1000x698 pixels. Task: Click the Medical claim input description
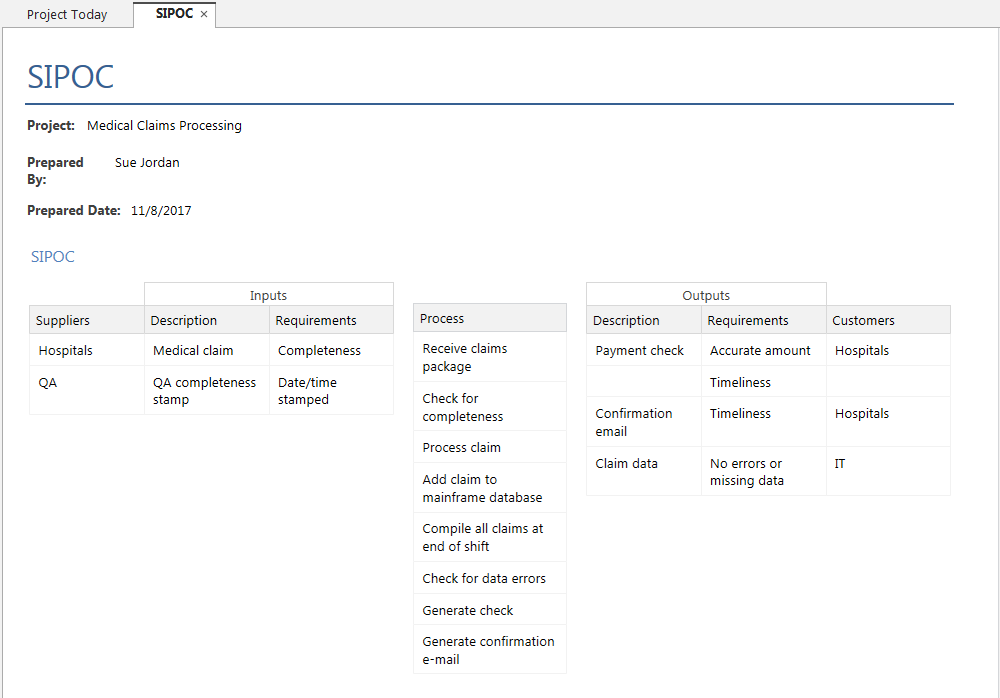[x=193, y=351]
